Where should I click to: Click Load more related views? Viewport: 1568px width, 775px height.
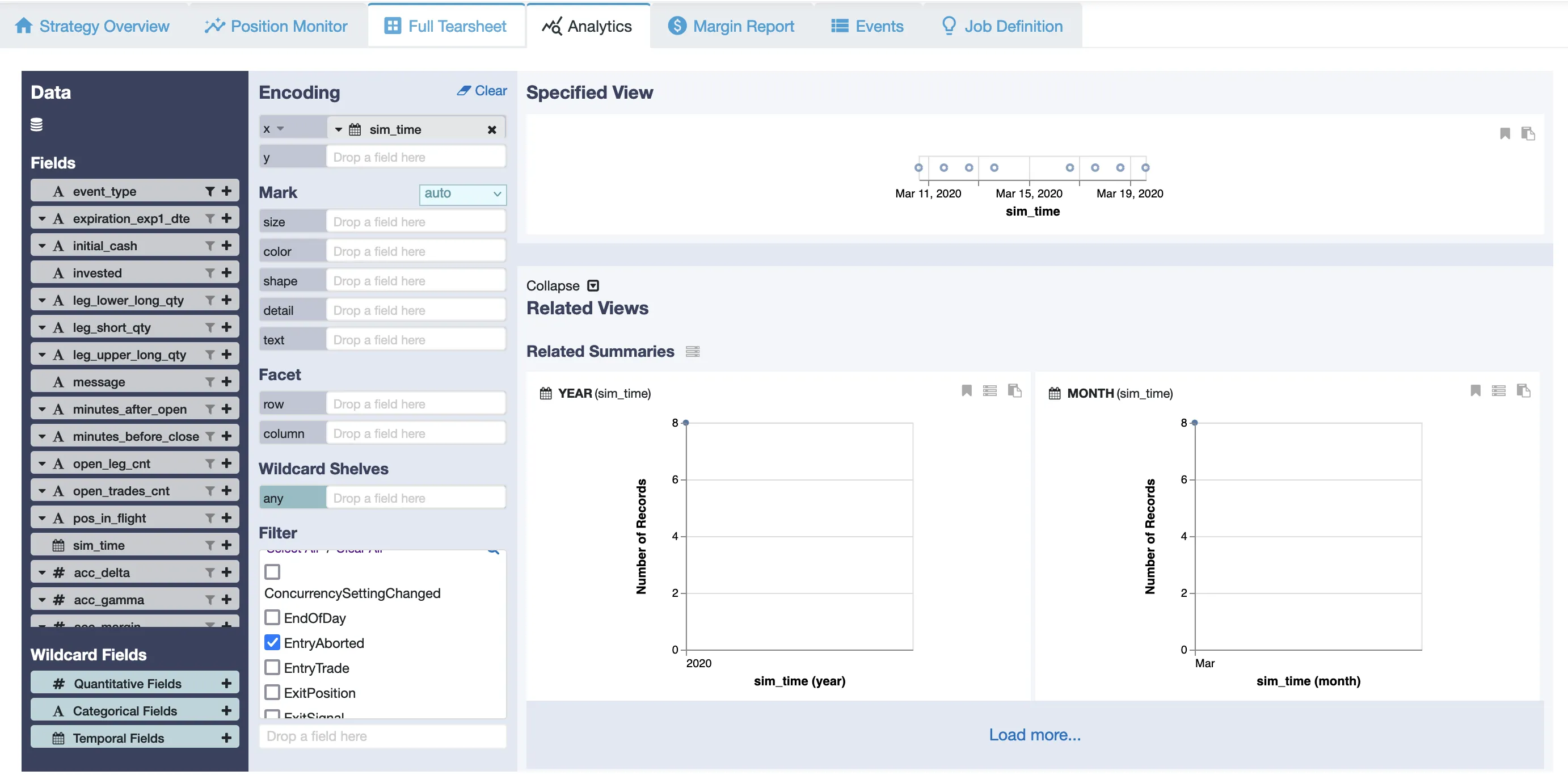click(1034, 735)
